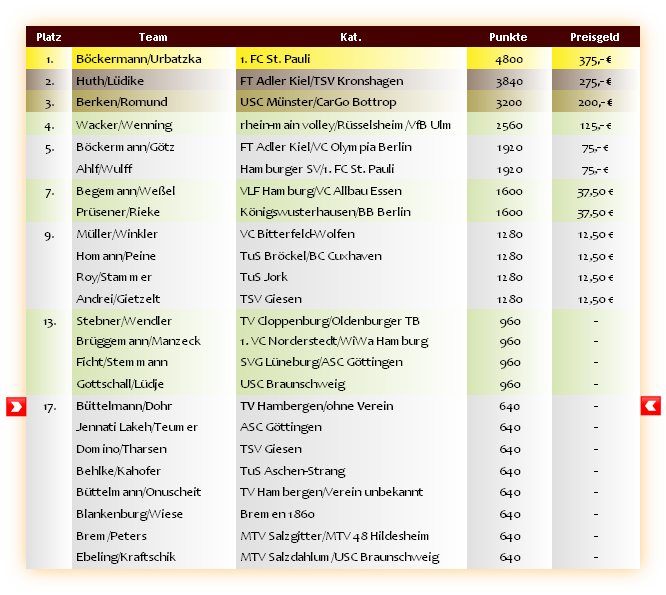Click the red left-pointing arrow icon
Image resolution: width=666 pixels, height=595 pixels.
tap(650, 406)
